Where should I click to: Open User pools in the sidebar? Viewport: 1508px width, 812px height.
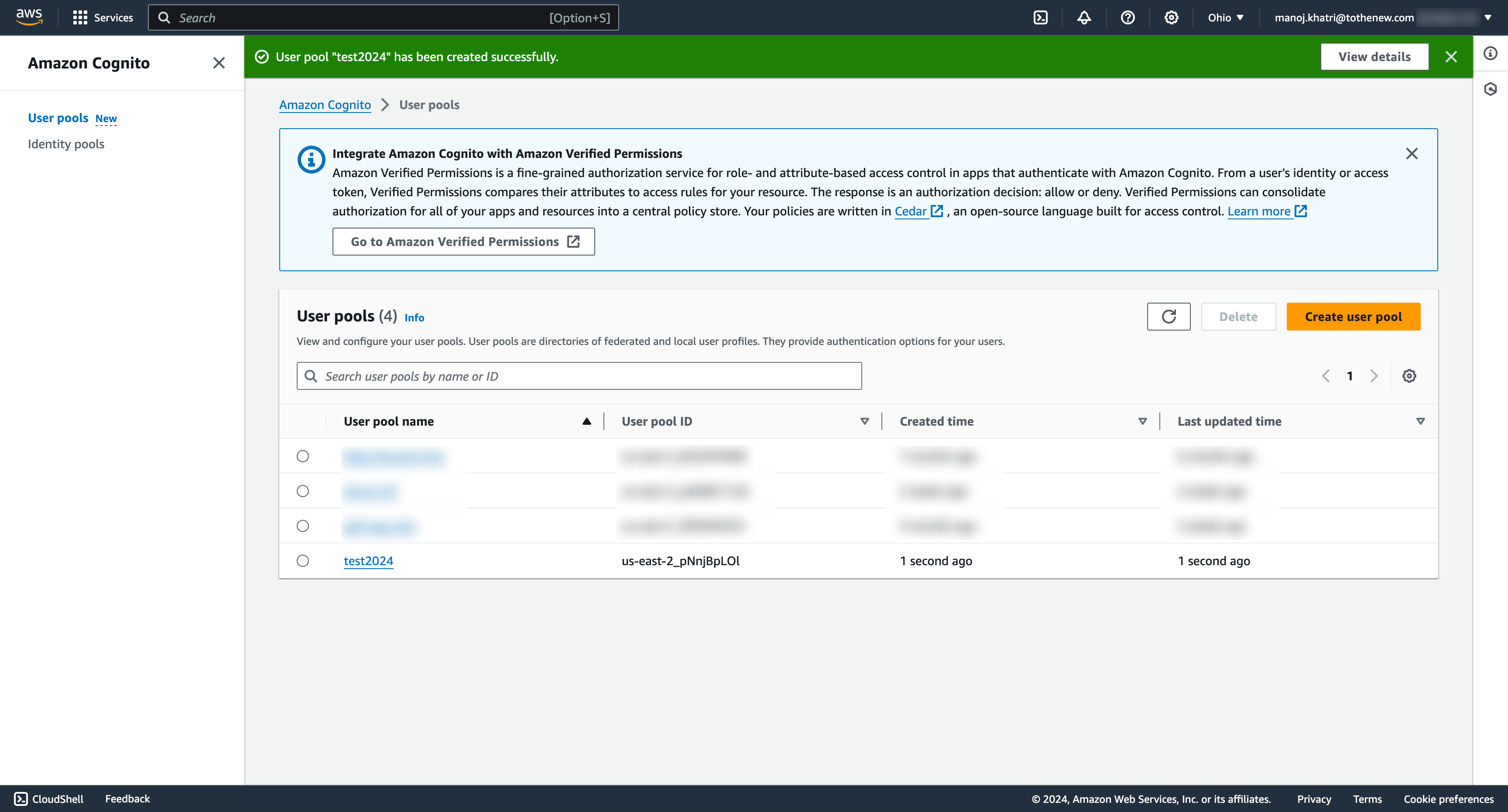pos(58,118)
